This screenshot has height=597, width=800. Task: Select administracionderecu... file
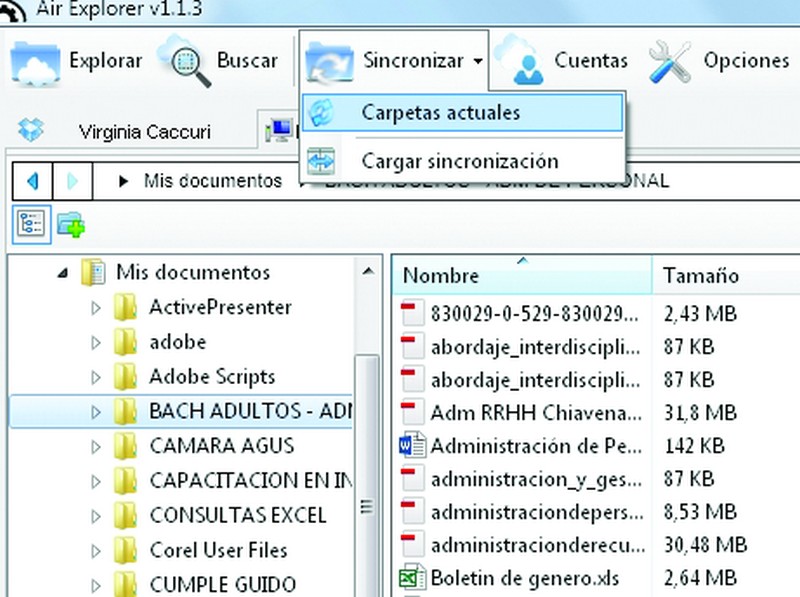(x=538, y=545)
